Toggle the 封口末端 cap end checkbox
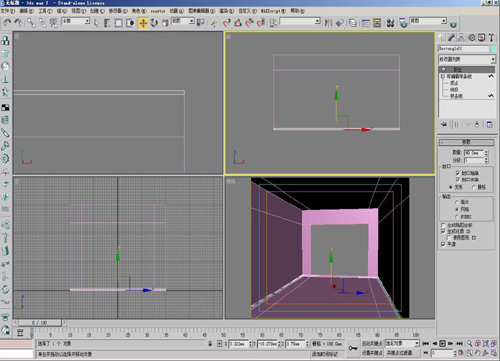 pyautogui.click(x=457, y=179)
